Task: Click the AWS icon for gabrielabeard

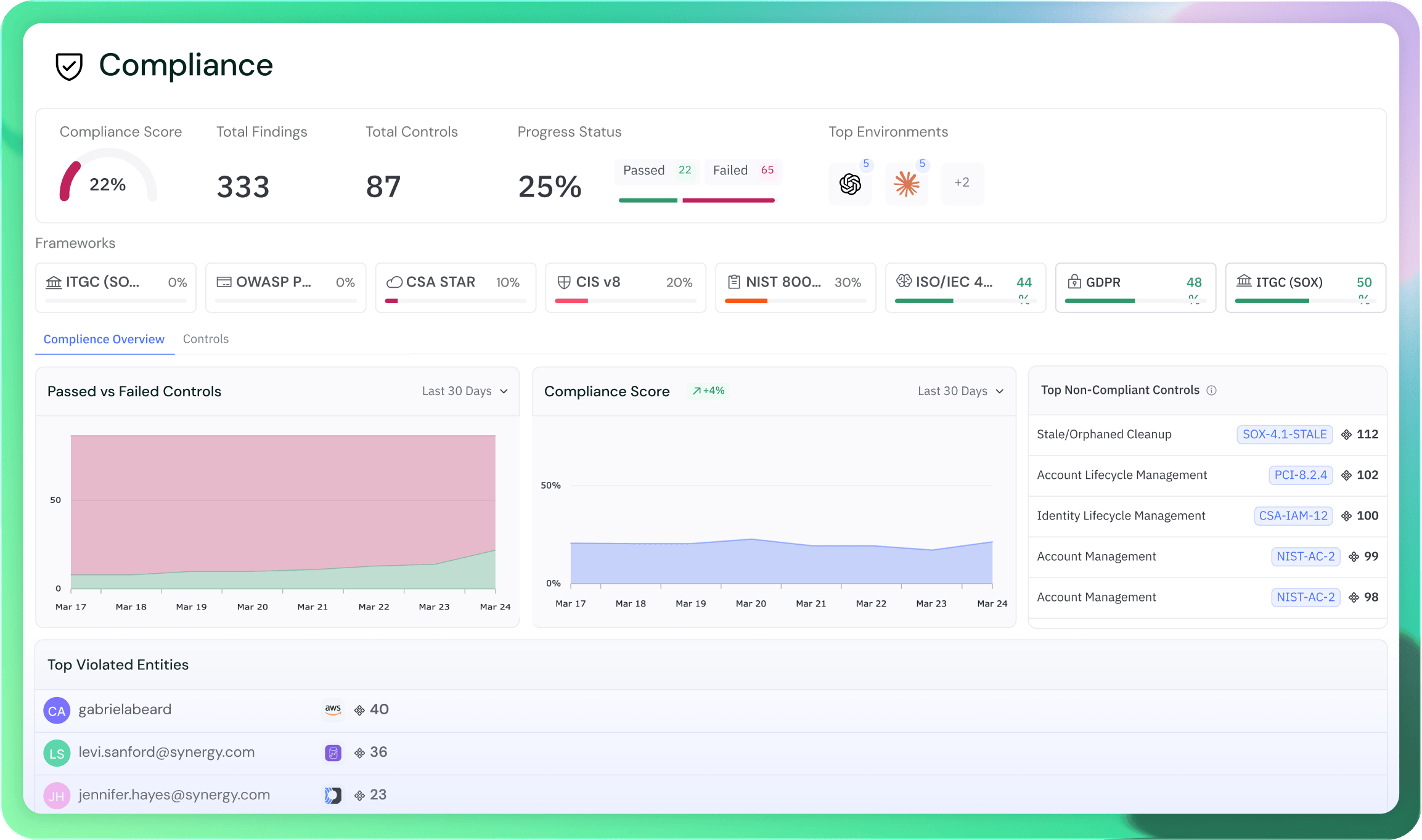Action: click(x=333, y=709)
